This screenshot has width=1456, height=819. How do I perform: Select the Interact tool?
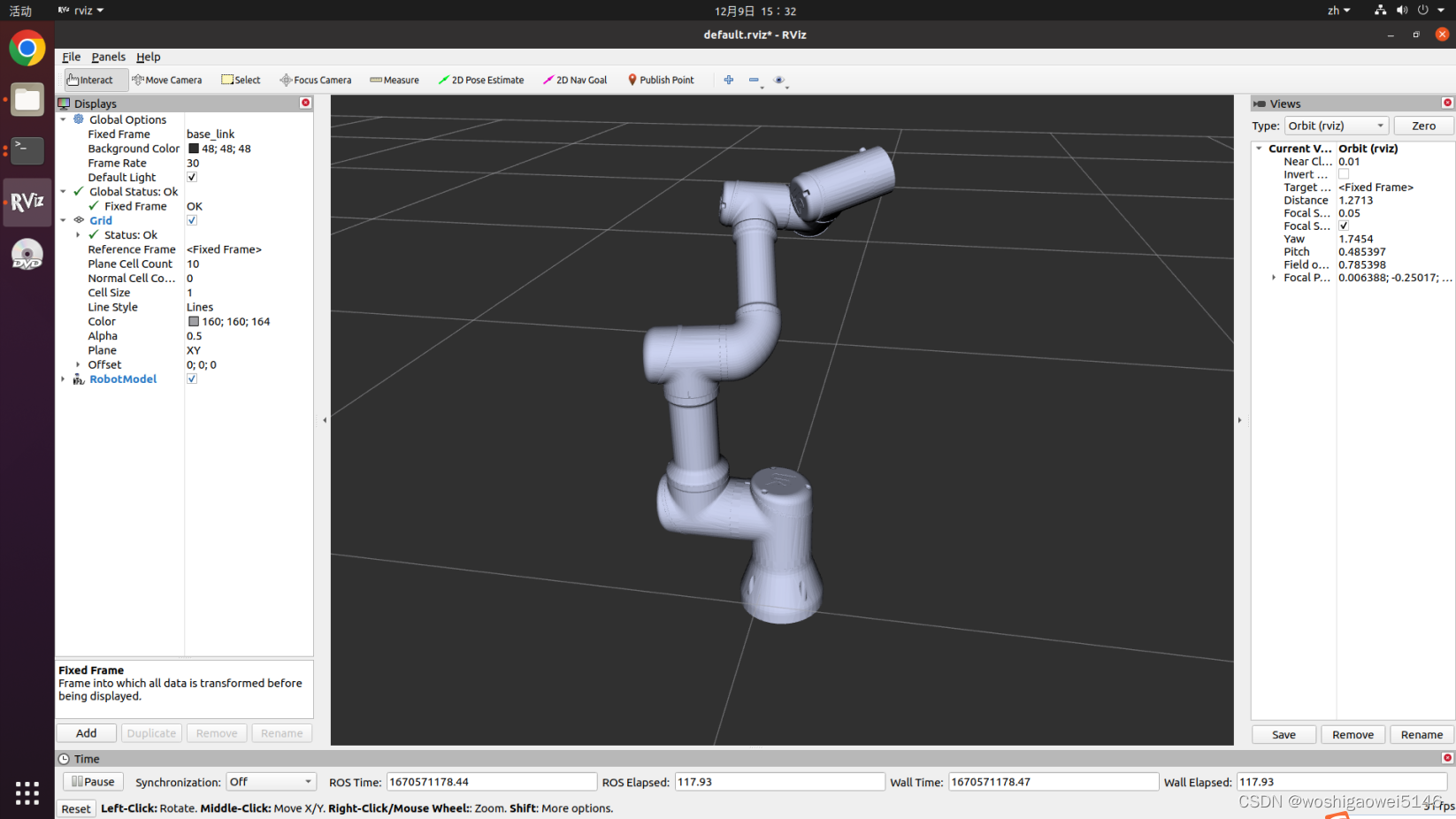pos(96,80)
